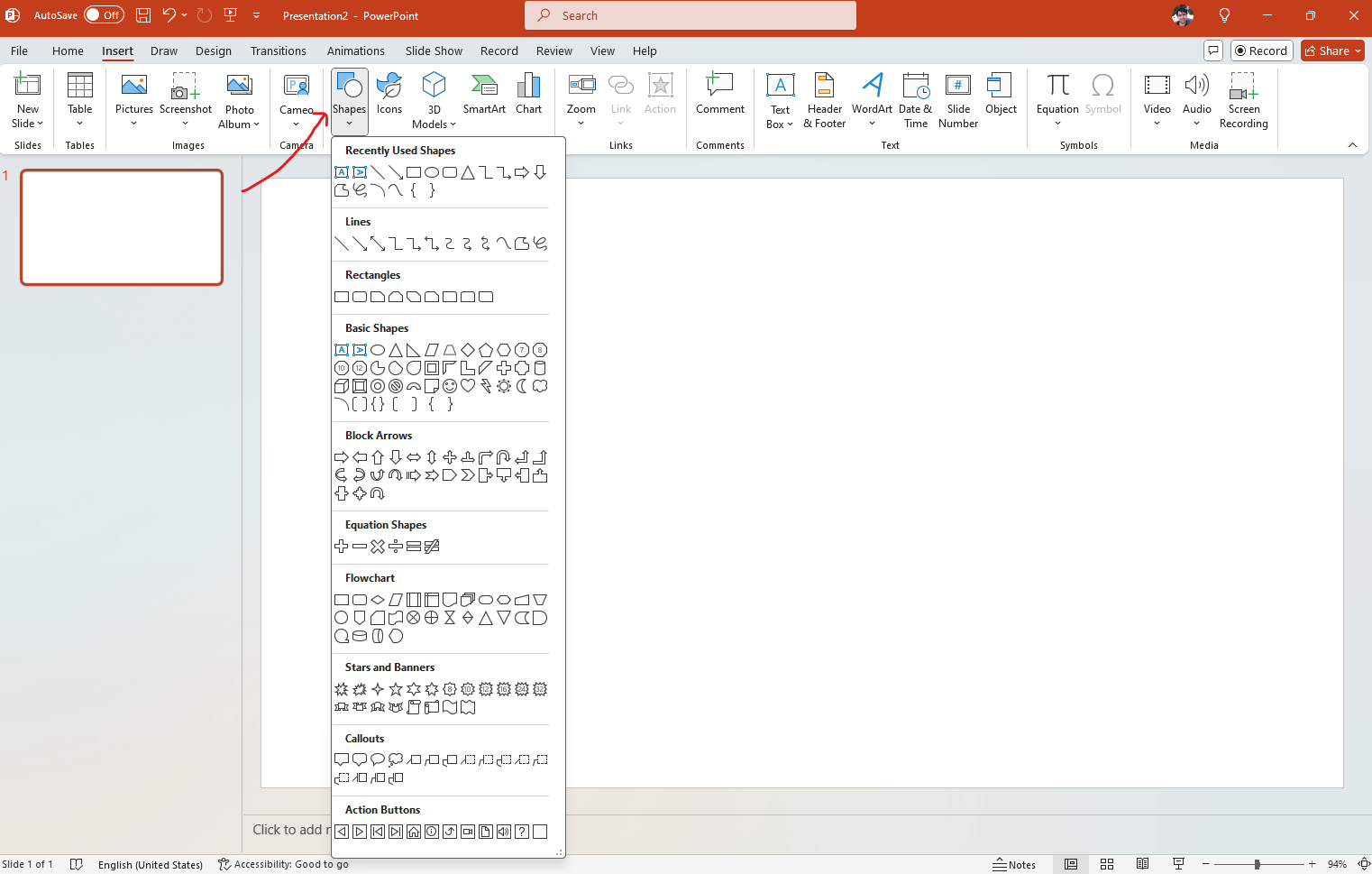Switch to Slide Sorter view
Screen dimensions: 1372x874
pyautogui.click(x=1106, y=863)
